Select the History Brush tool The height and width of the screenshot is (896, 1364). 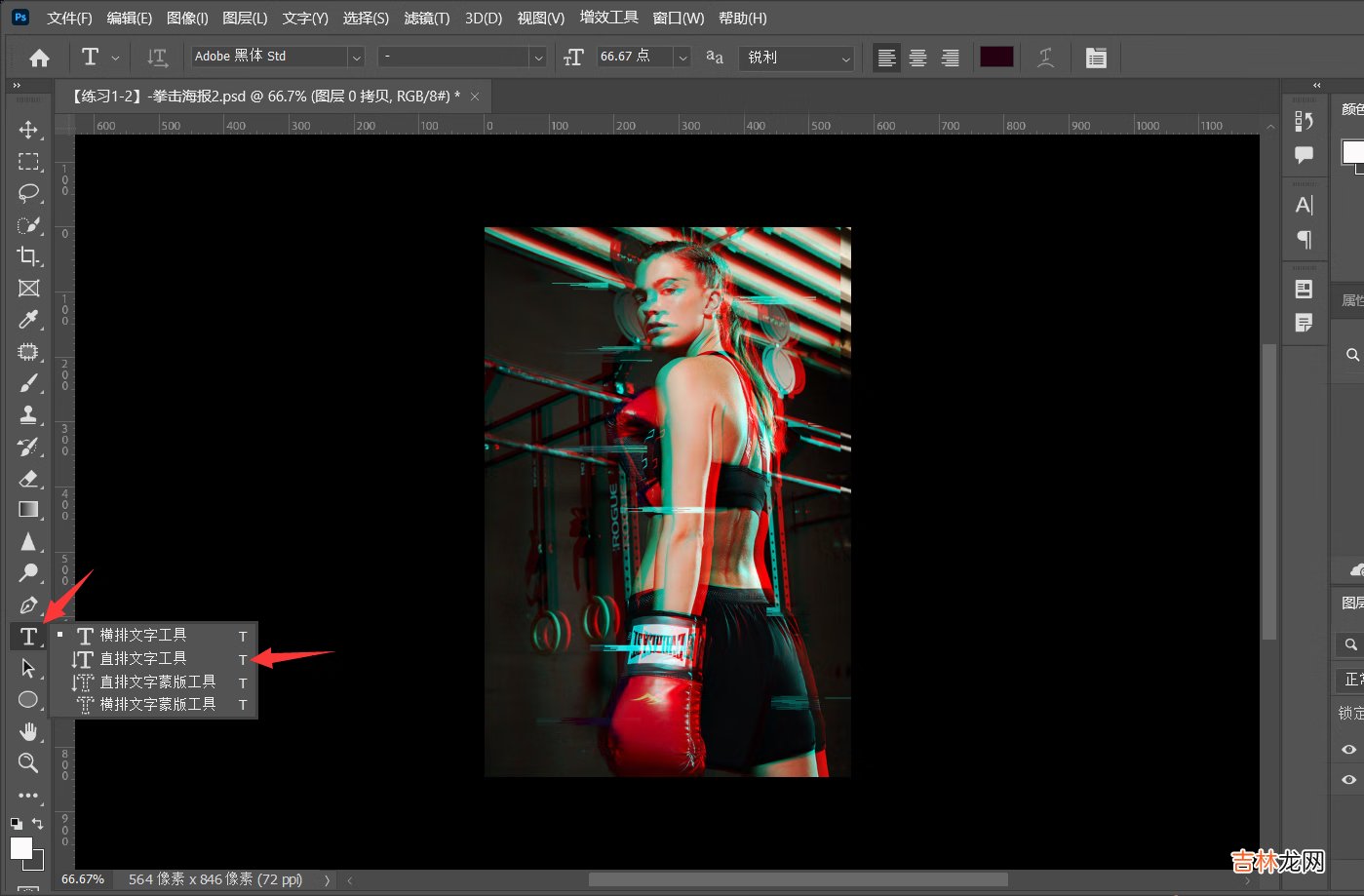[x=28, y=446]
